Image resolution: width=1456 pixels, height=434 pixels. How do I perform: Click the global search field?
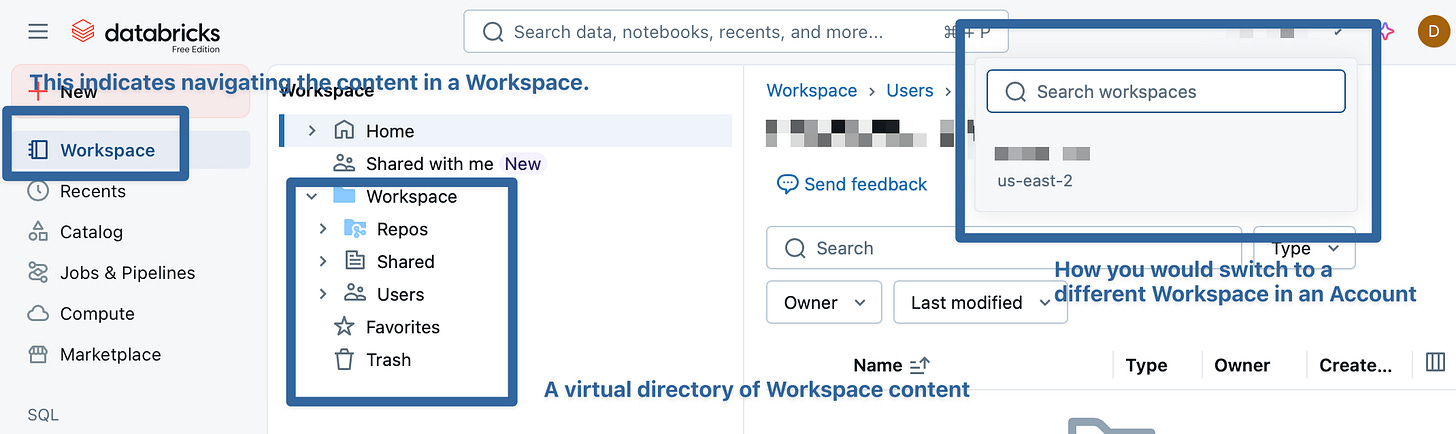(x=735, y=32)
